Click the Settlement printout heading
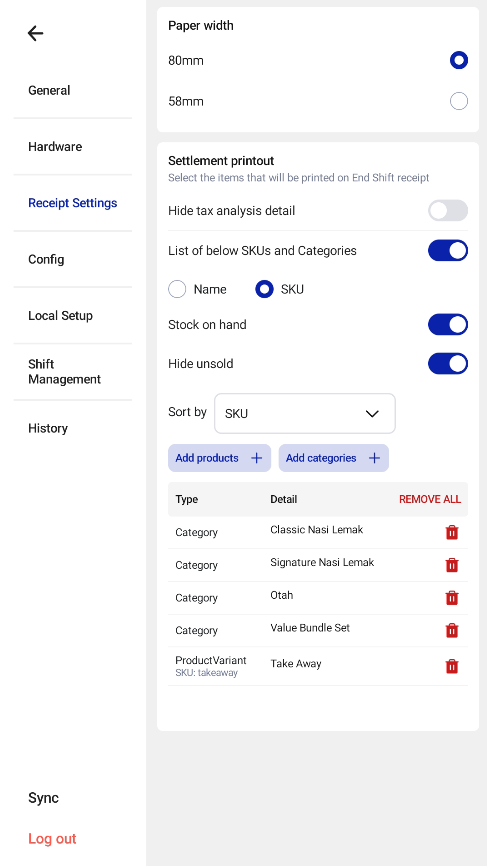487x866 pixels. tap(221, 161)
